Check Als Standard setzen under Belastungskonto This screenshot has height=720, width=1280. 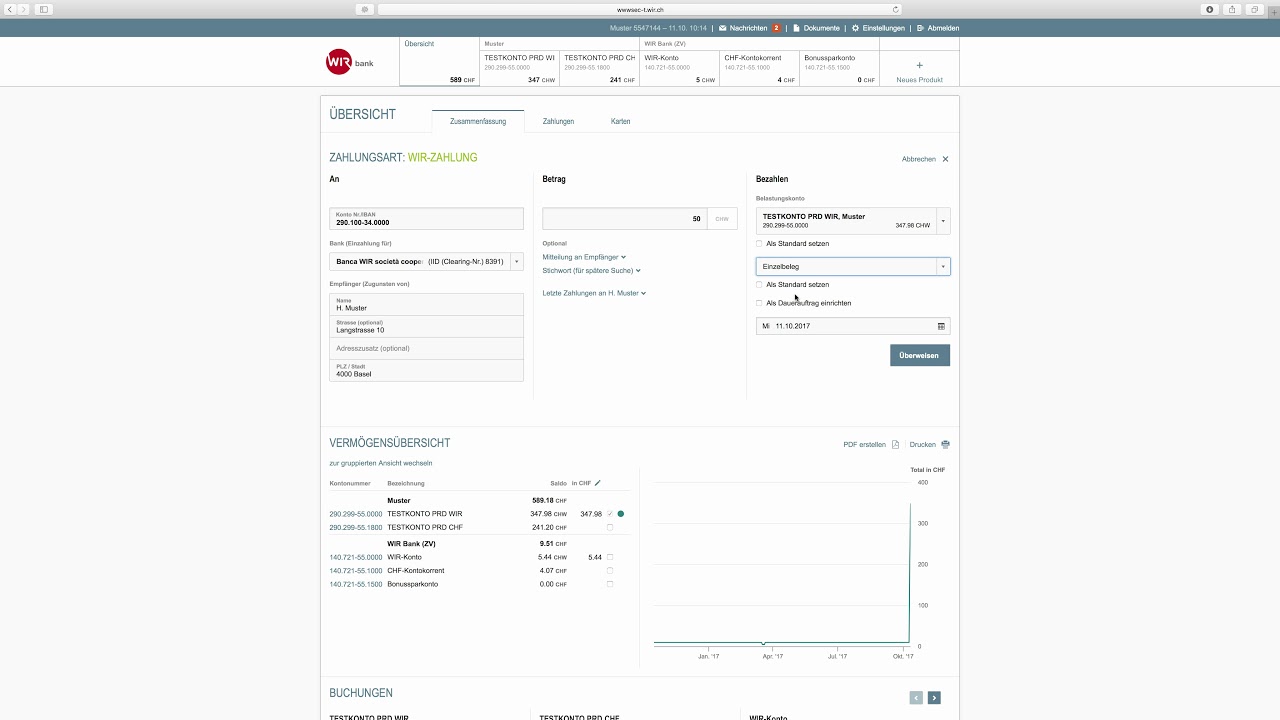(x=759, y=244)
